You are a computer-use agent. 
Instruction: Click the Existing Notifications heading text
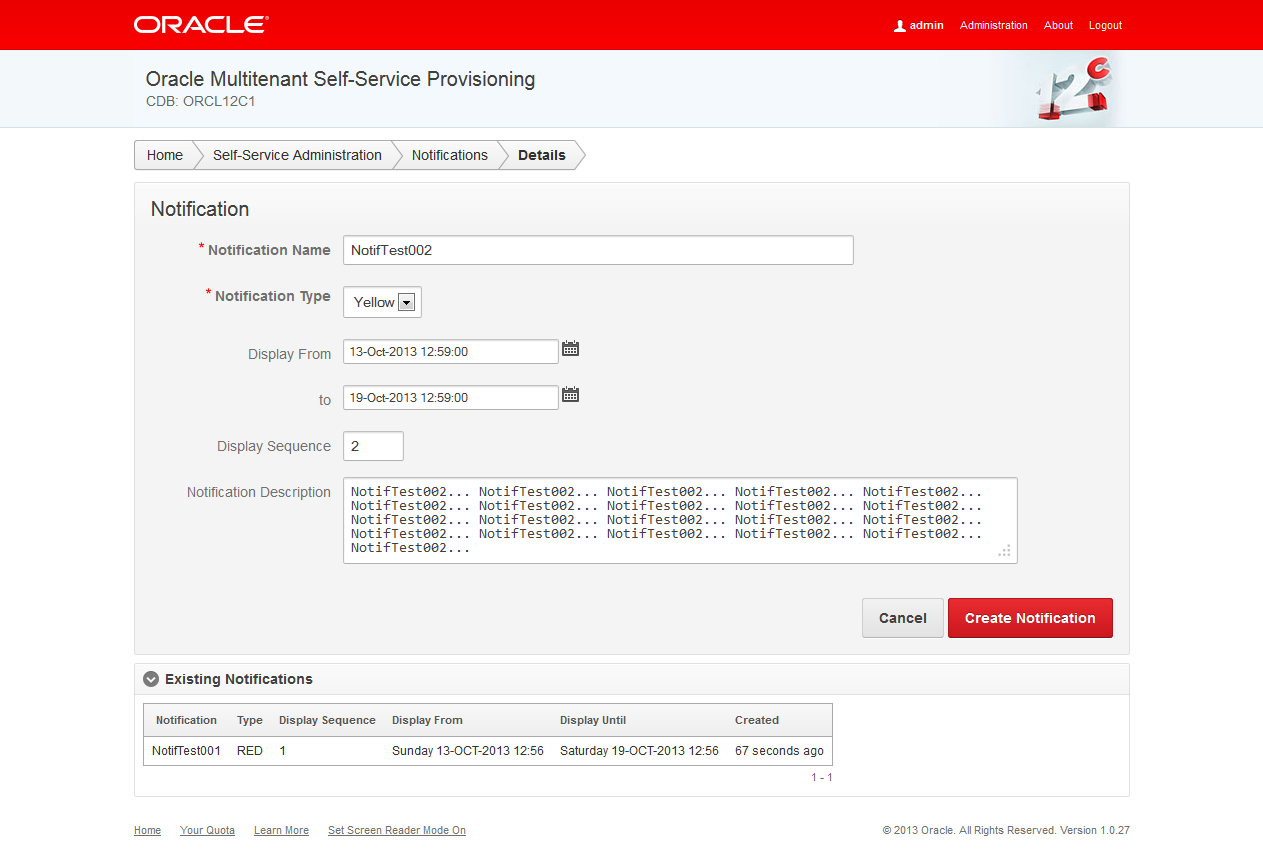point(239,679)
